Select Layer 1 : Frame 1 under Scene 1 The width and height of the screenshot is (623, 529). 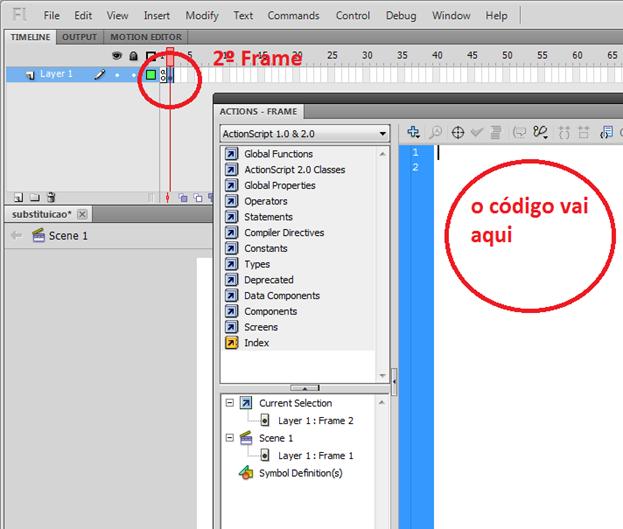pyautogui.click(x=307, y=455)
